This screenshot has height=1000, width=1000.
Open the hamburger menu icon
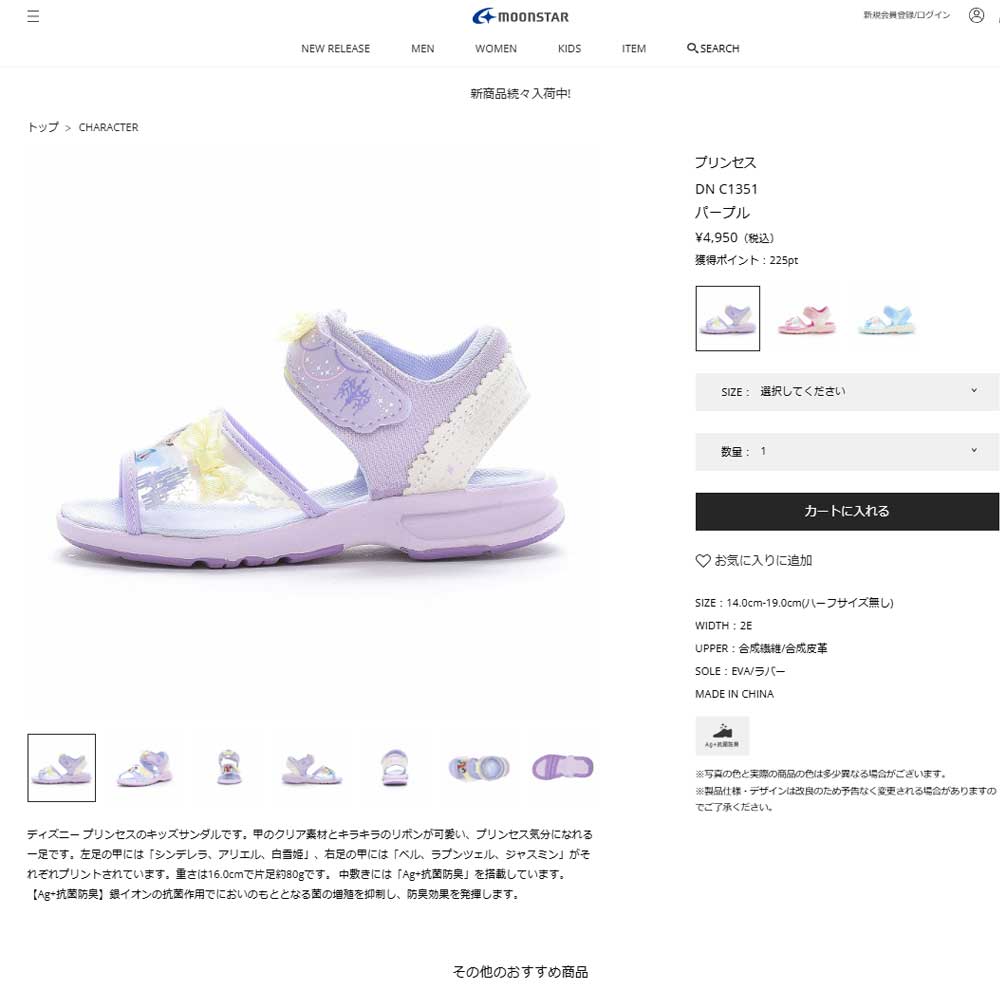33,16
